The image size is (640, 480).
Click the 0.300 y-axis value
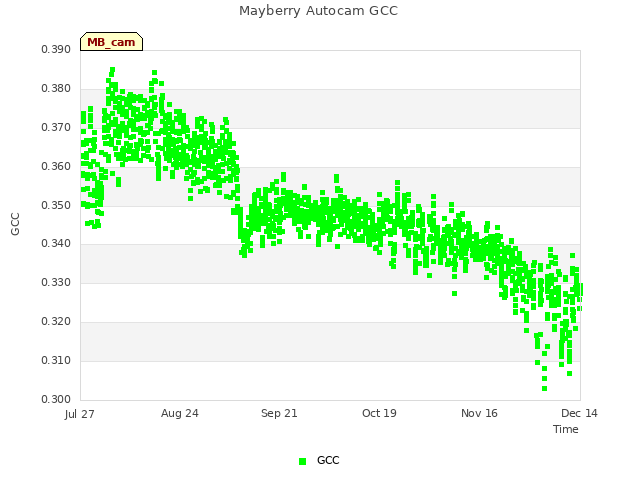tap(56, 399)
